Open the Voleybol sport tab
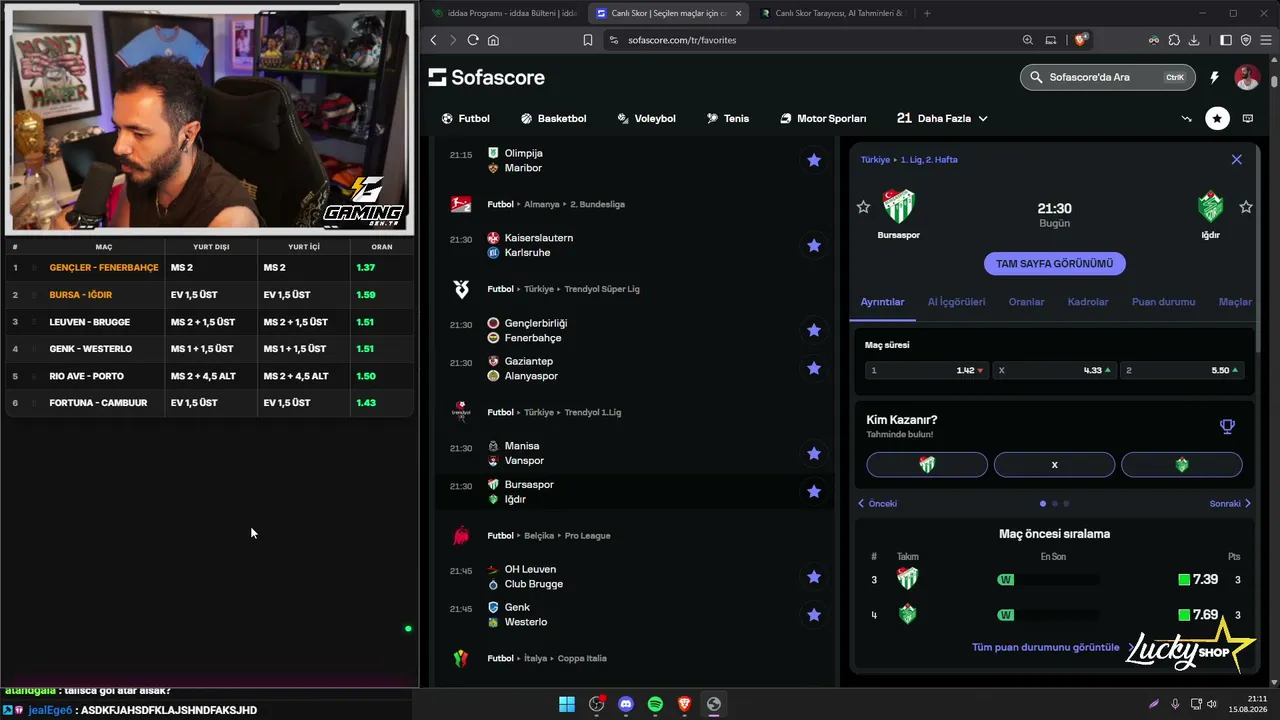Viewport: 1280px width, 720px height. (646, 118)
